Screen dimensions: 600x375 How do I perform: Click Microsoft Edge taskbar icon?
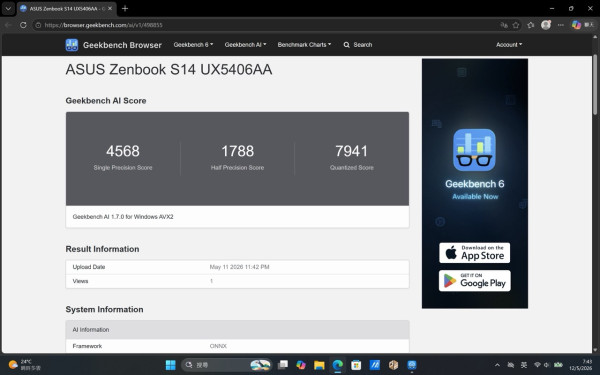(338, 365)
